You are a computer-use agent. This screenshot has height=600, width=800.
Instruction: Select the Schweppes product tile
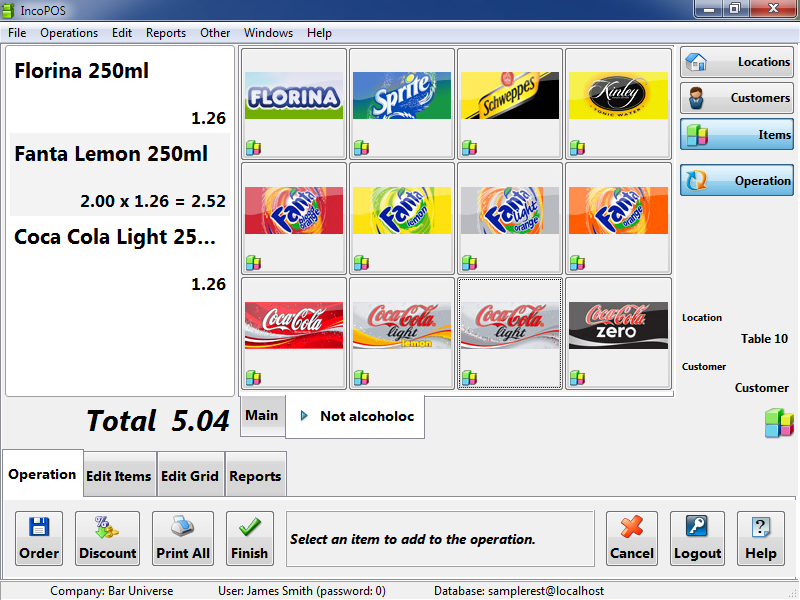click(x=510, y=104)
